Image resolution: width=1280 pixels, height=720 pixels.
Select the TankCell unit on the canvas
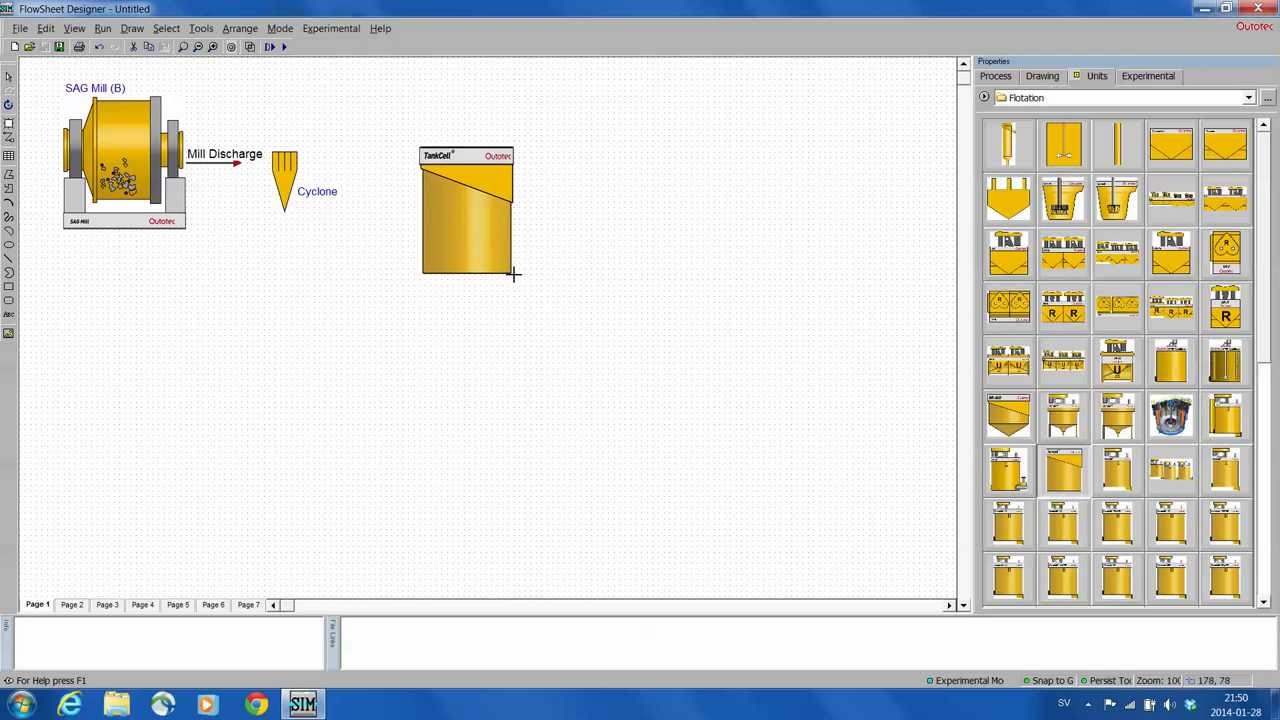[467, 210]
